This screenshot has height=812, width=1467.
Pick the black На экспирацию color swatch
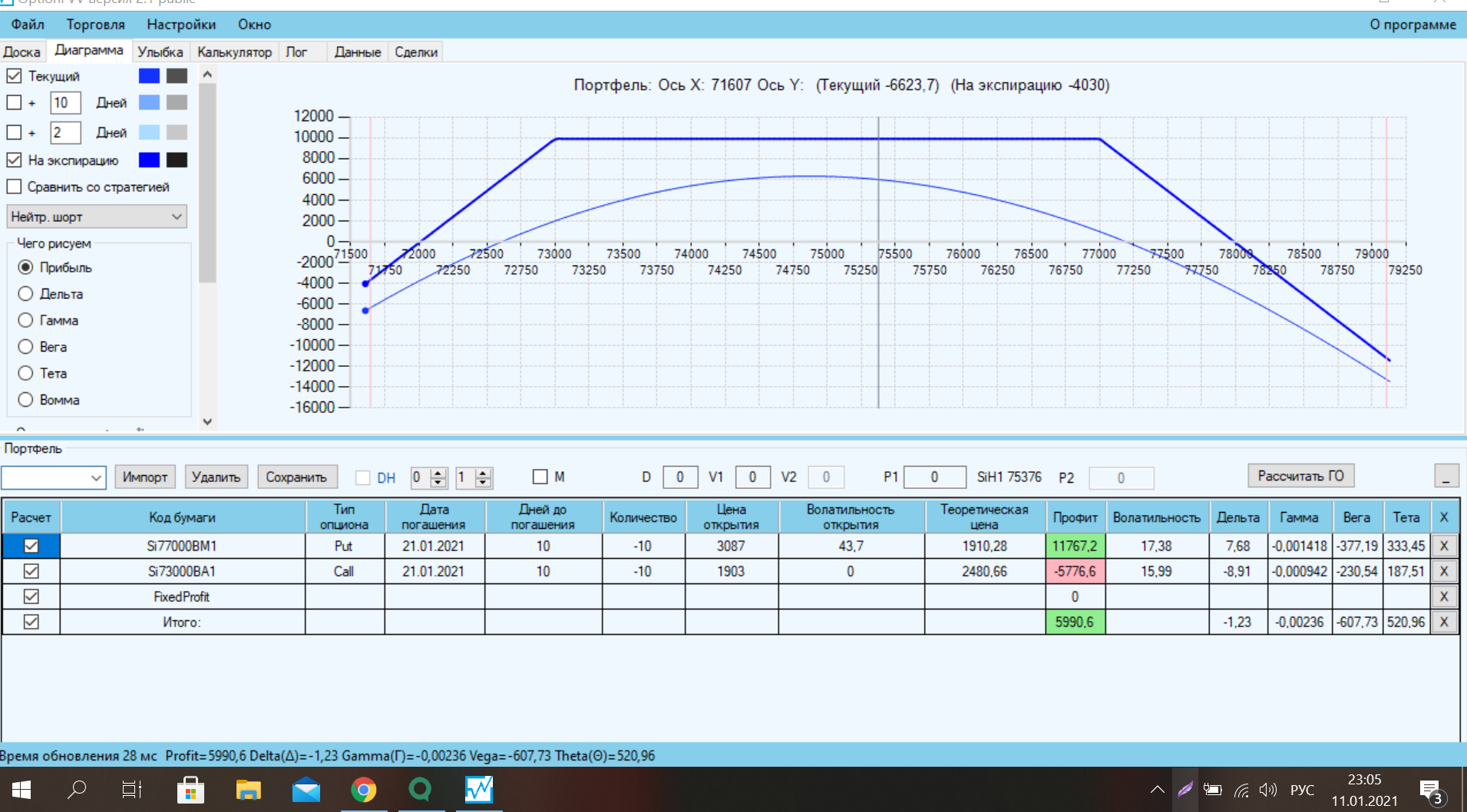point(177,160)
